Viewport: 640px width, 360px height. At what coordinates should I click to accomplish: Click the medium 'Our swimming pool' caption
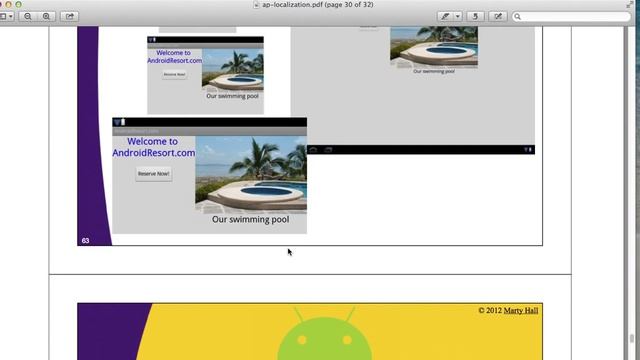click(232, 96)
